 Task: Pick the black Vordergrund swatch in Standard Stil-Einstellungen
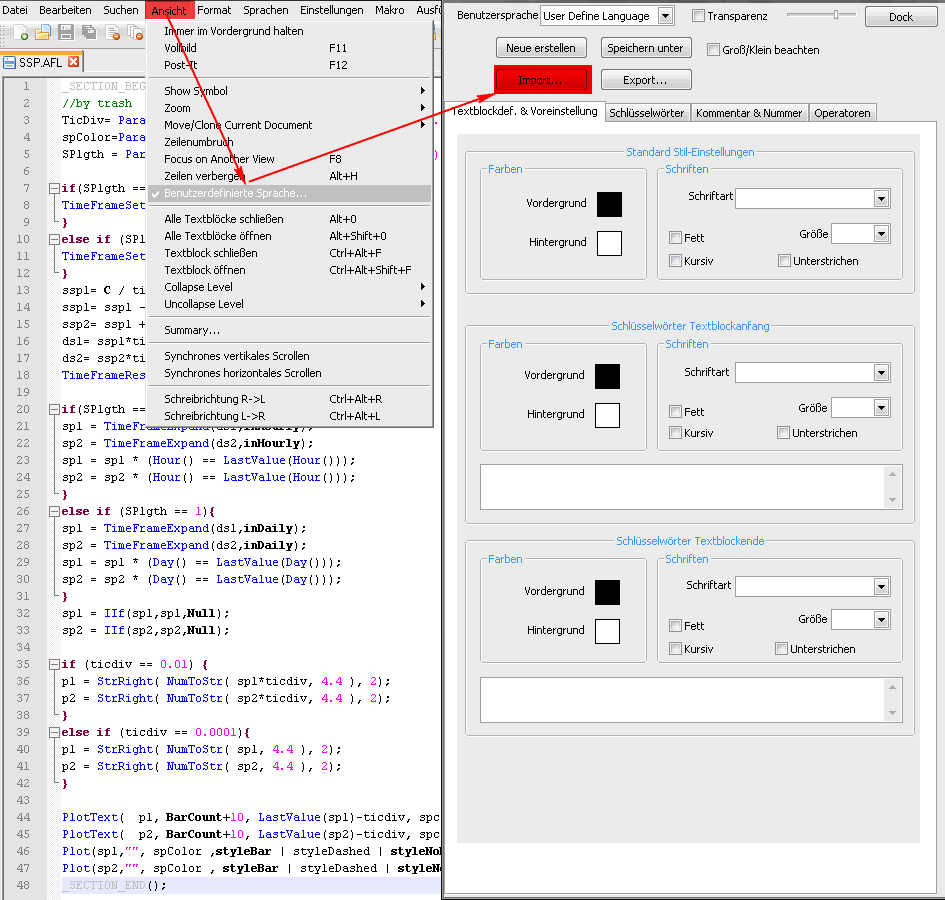click(609, 204)
